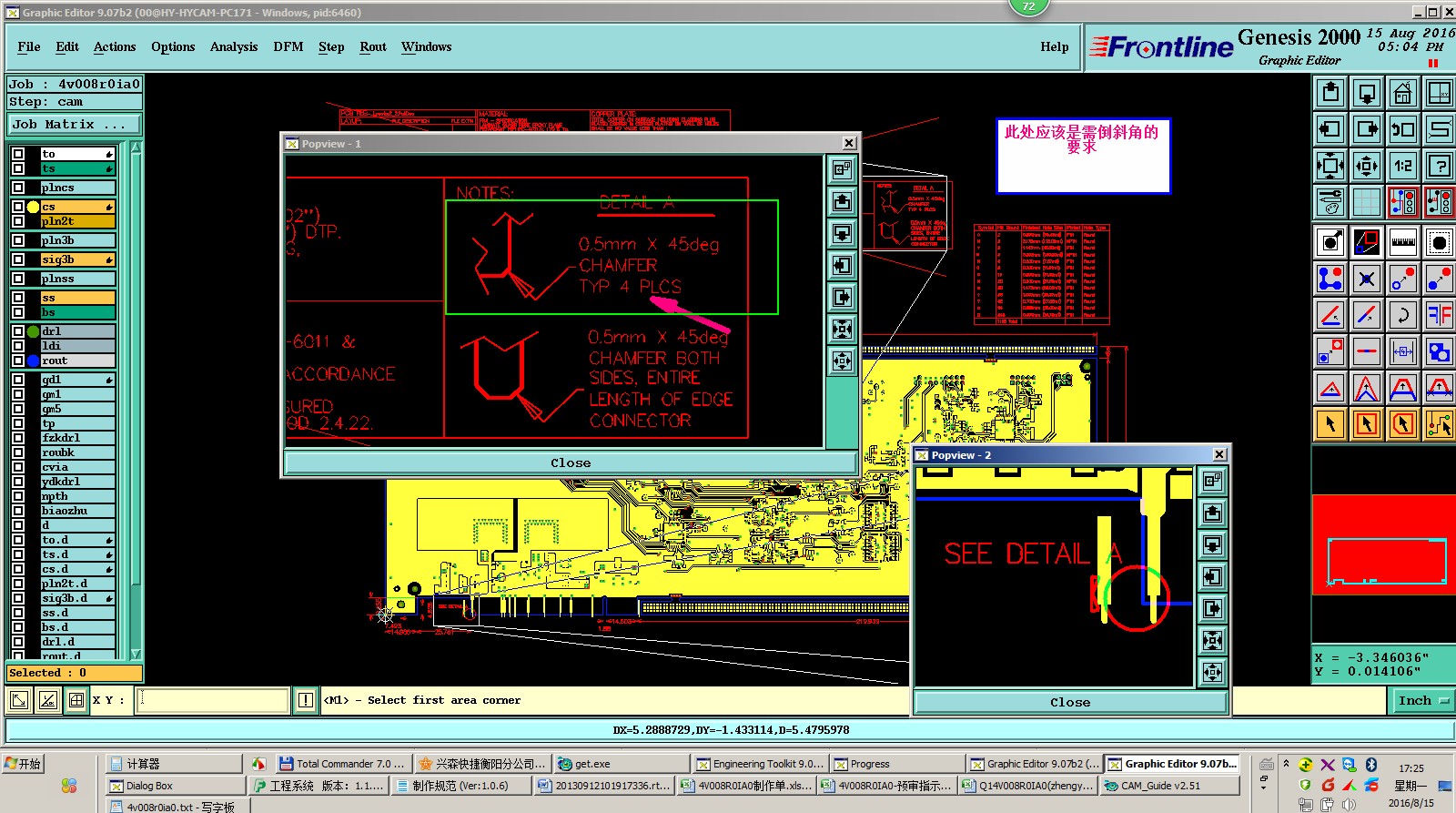1456x813 pixels.
Task: Switch to Total Commander taskbar item
Action: pyautogui.click(x=344, y=764)
